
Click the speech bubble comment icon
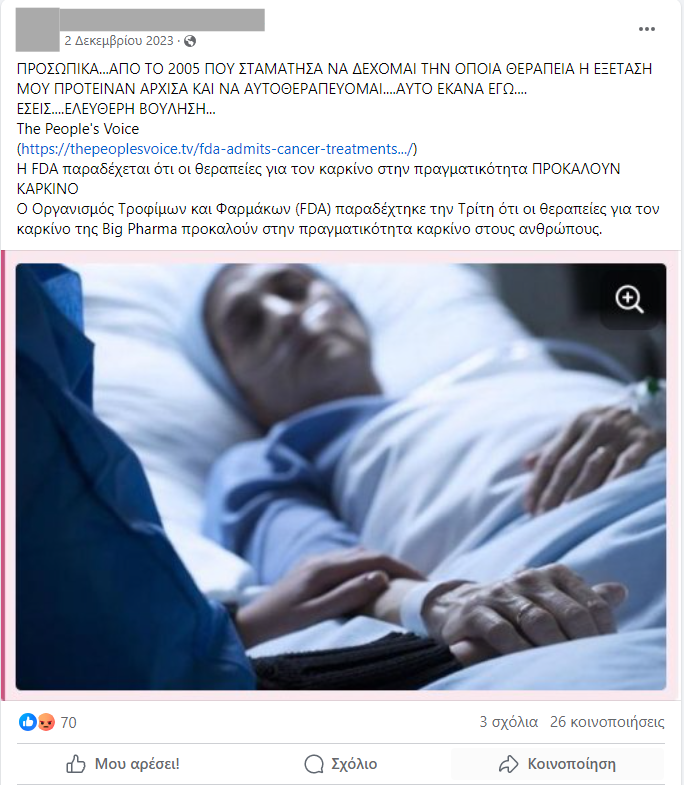pos(314,764)
